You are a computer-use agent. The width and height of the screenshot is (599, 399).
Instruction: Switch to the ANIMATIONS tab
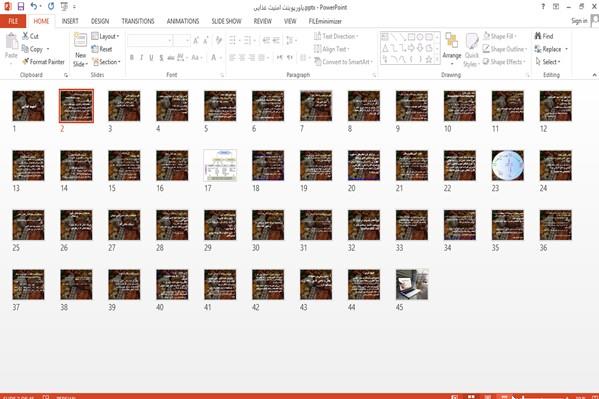183,21
